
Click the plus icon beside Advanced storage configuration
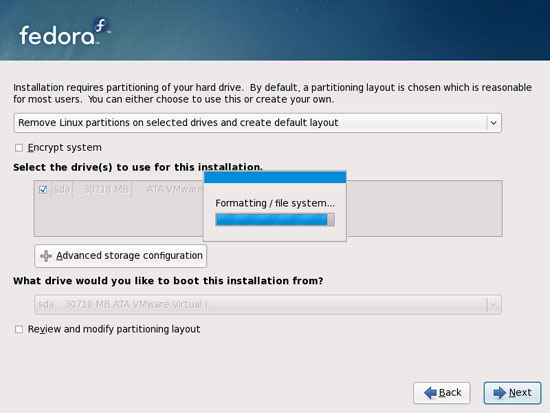coord(46,256)
